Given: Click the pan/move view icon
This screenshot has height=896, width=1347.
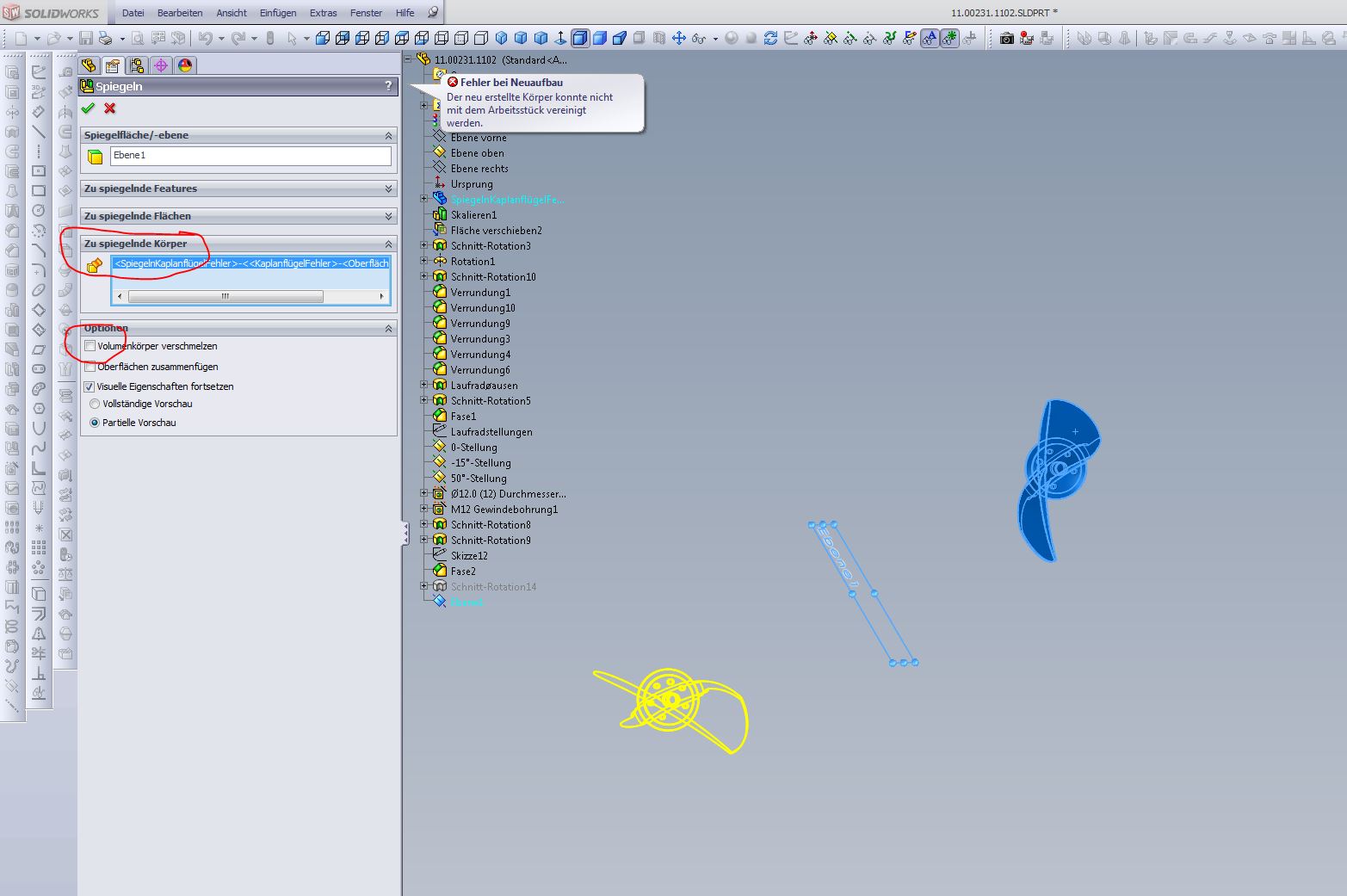Looking at the screenshot, I should click(678, 38).
